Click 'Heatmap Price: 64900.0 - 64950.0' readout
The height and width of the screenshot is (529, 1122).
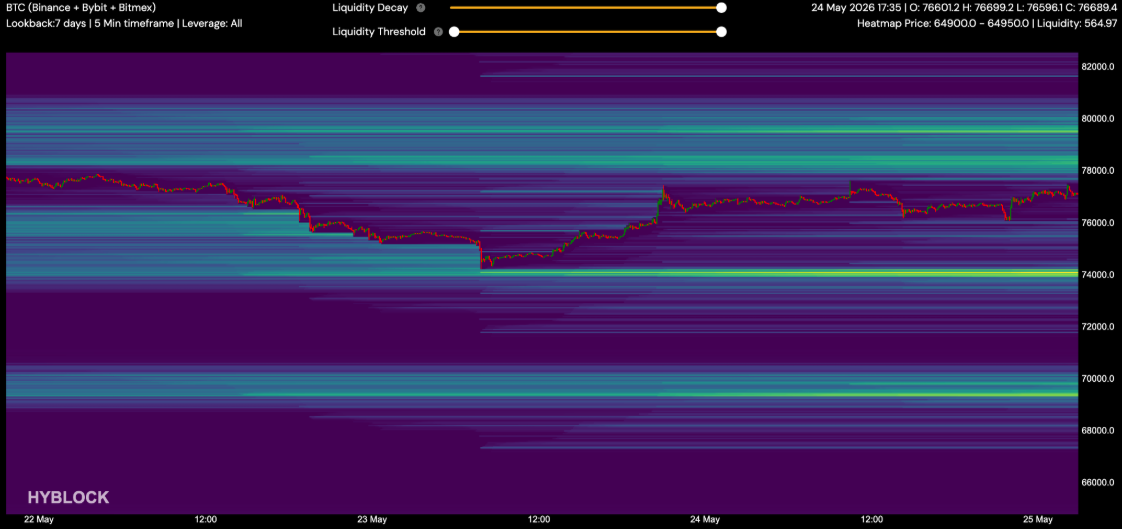coord(942,23)
